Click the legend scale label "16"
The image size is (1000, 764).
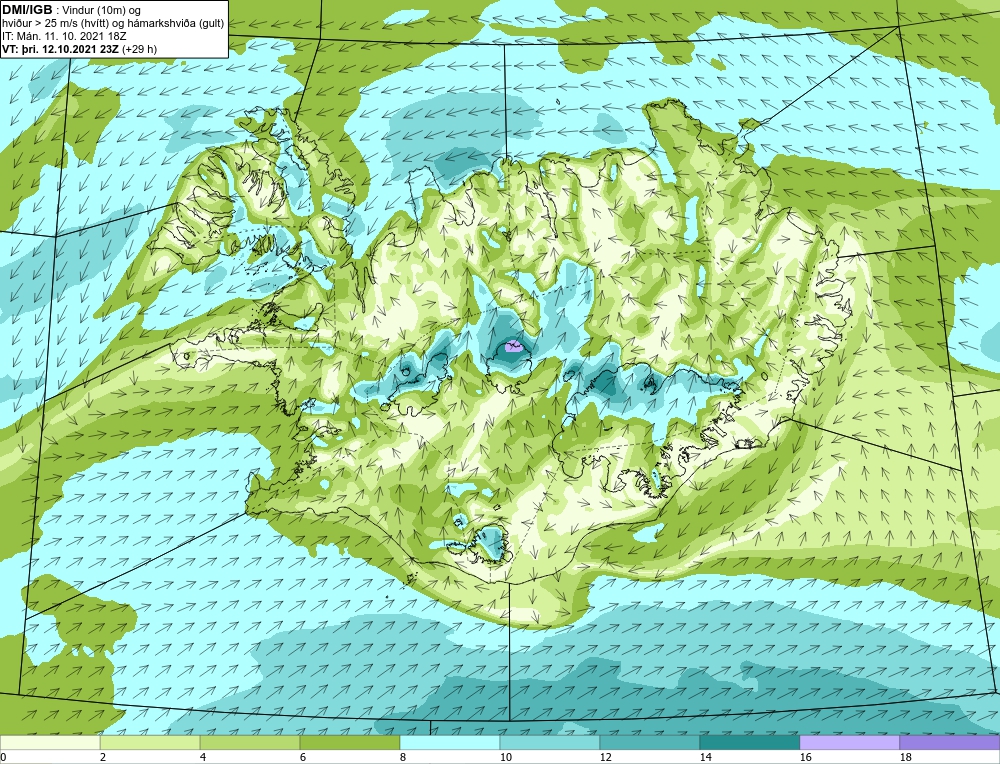[805, 757]
